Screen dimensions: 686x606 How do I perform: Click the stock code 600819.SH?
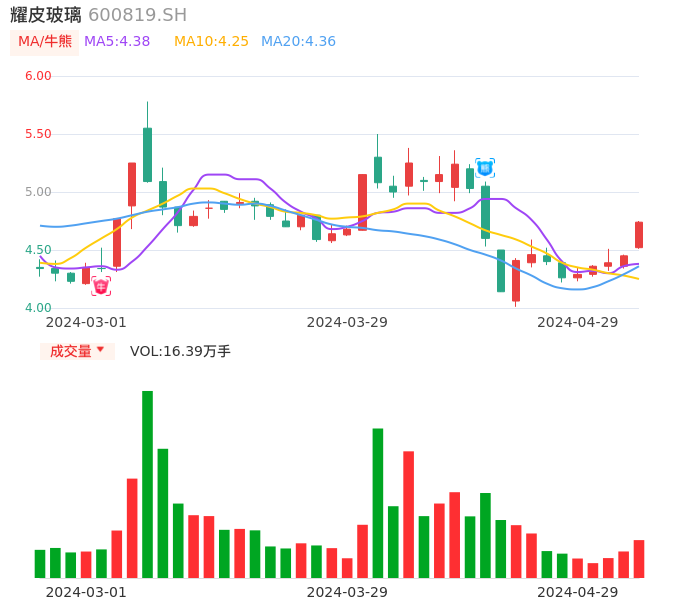point(137,15)
